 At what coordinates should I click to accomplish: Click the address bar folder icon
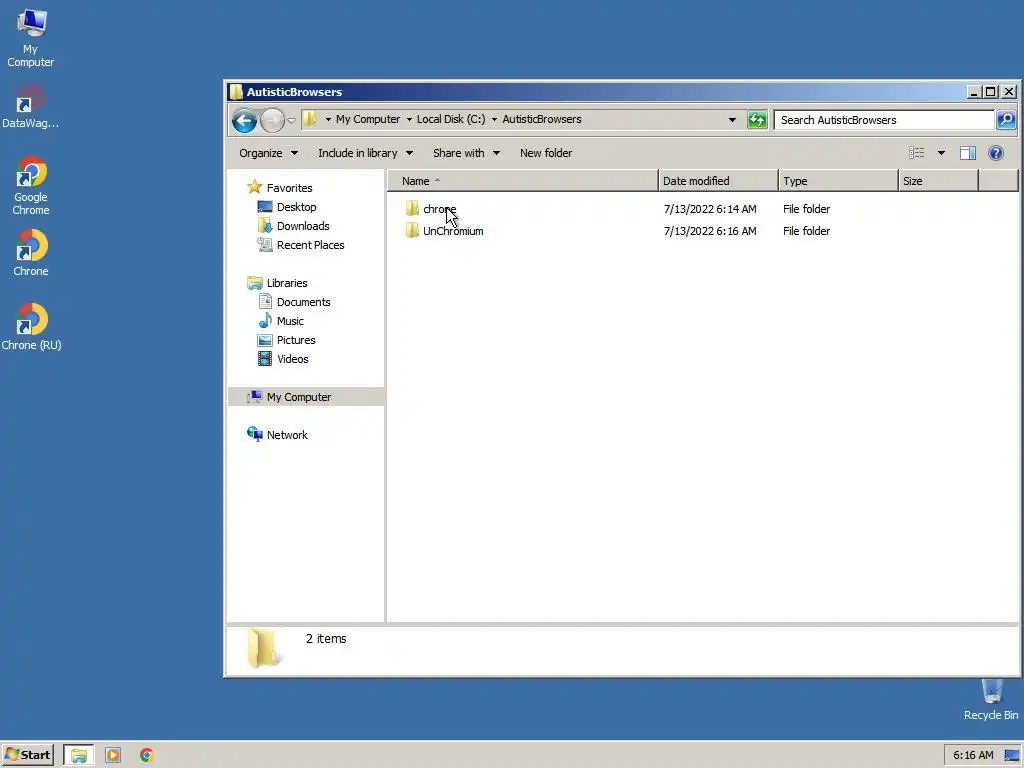[x=310, y=120]
